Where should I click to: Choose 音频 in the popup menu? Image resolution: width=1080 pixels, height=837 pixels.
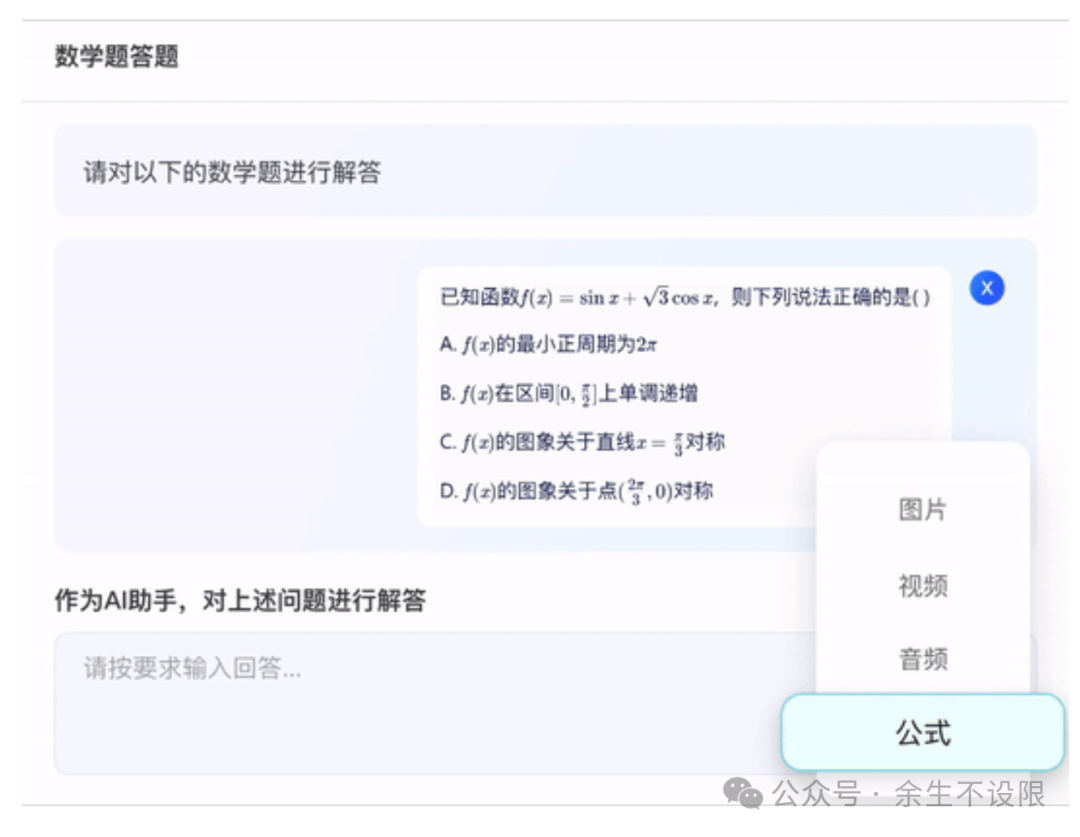[x=922, y=659]
